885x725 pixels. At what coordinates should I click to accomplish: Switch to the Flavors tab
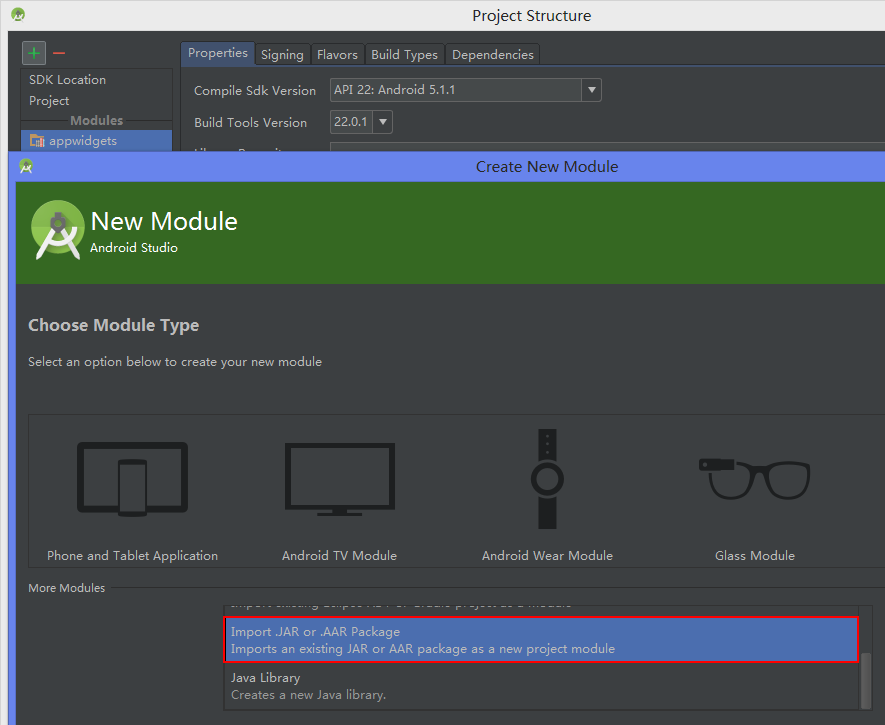coord(337,54)
